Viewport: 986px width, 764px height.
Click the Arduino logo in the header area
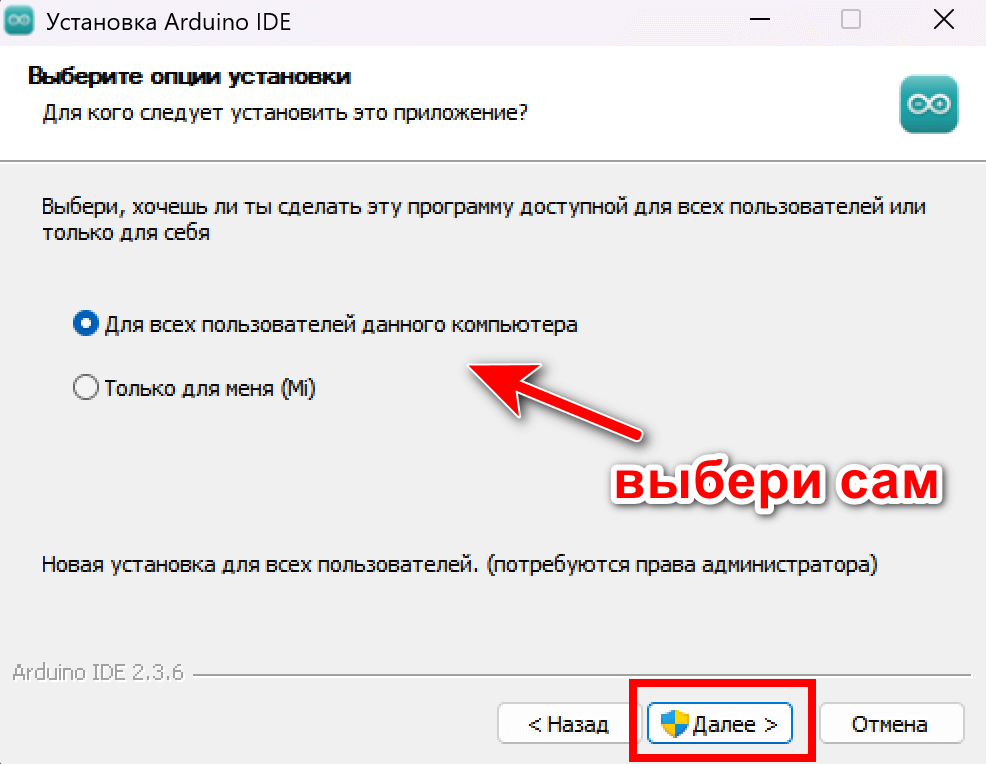928,104
